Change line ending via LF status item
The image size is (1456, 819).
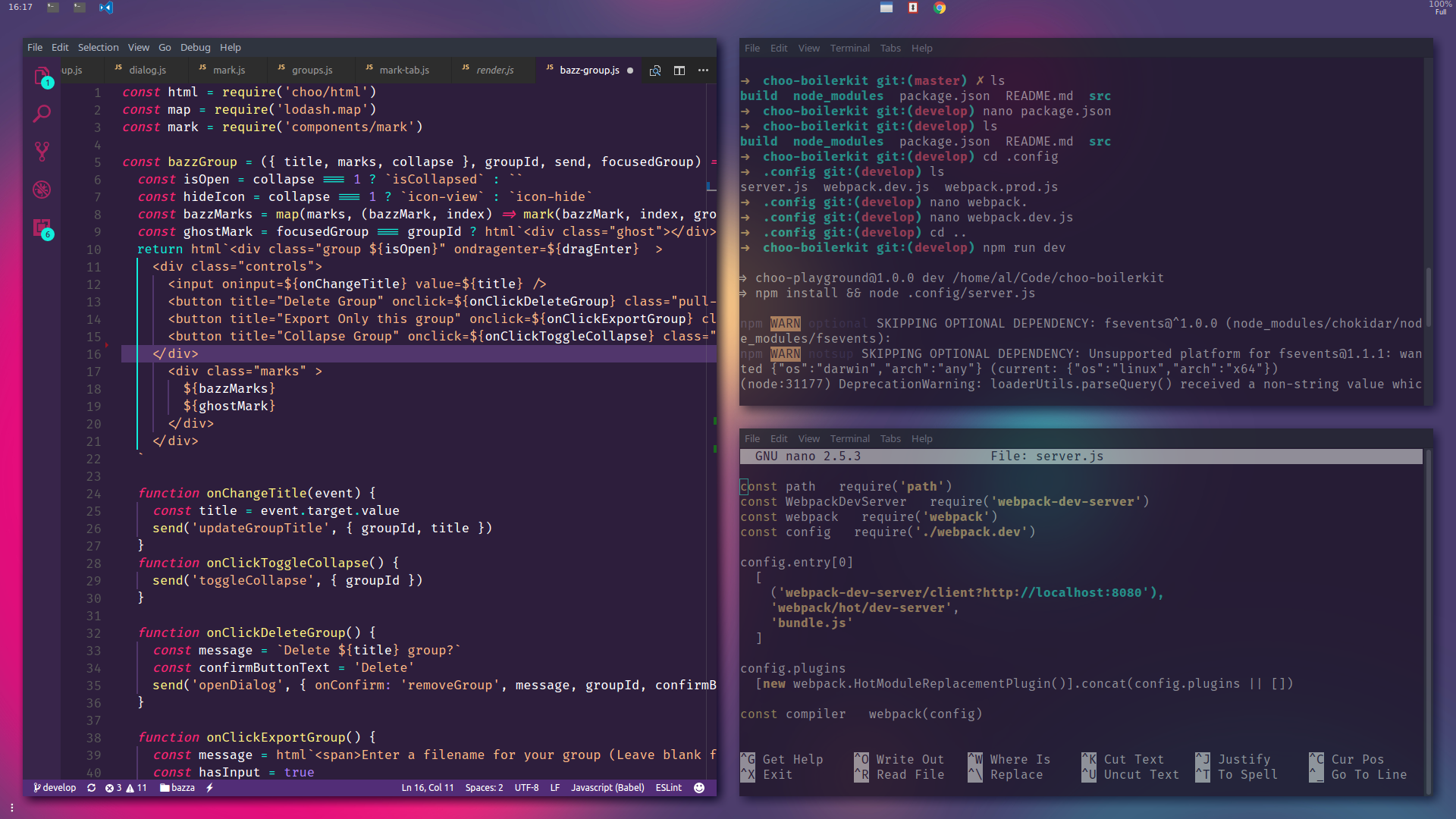point(555,788)
